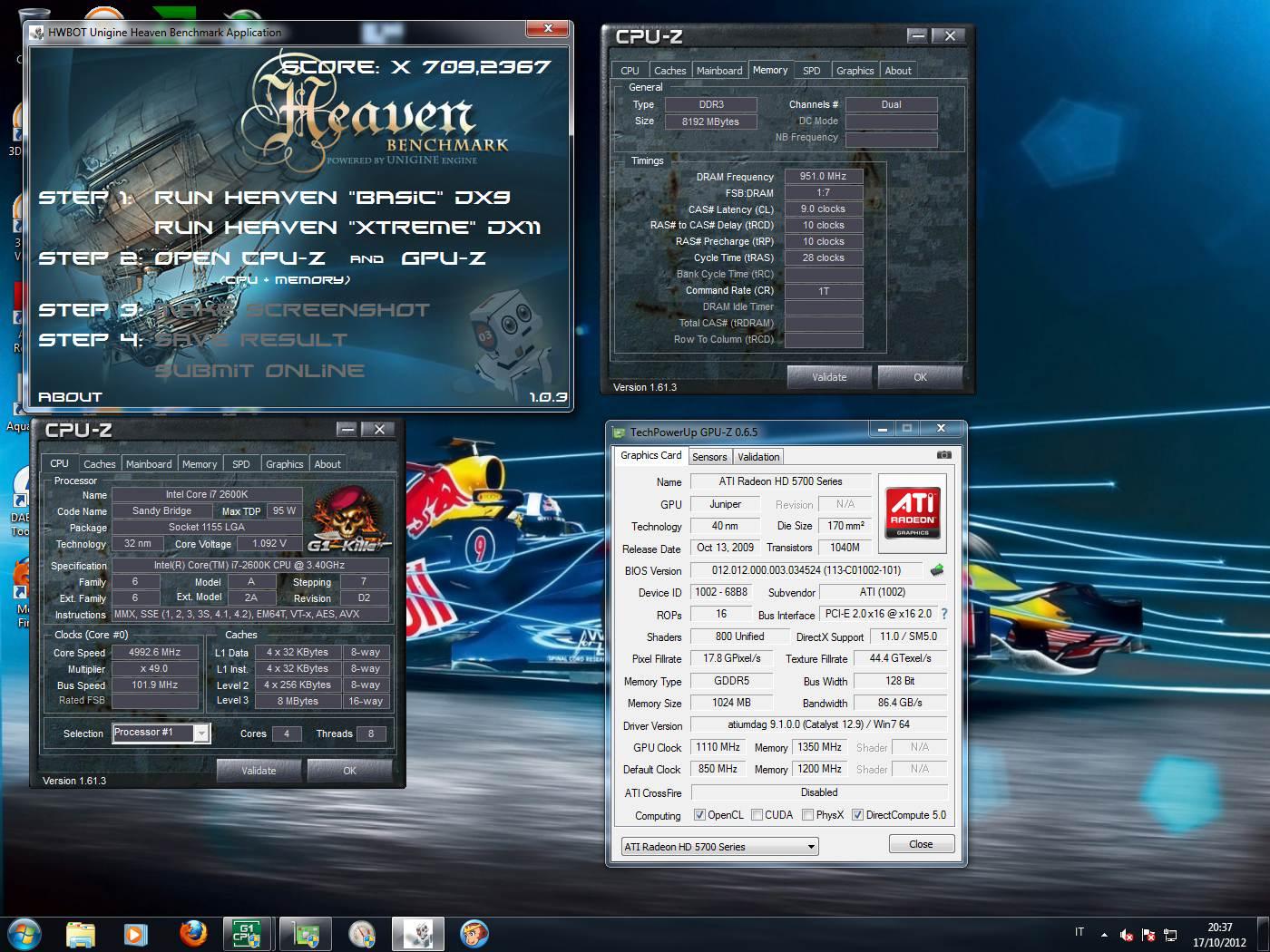Open CPU tab in CPU-Z memory timings window
This screenshot has height=952, width=1270.
tap(630, 71)
